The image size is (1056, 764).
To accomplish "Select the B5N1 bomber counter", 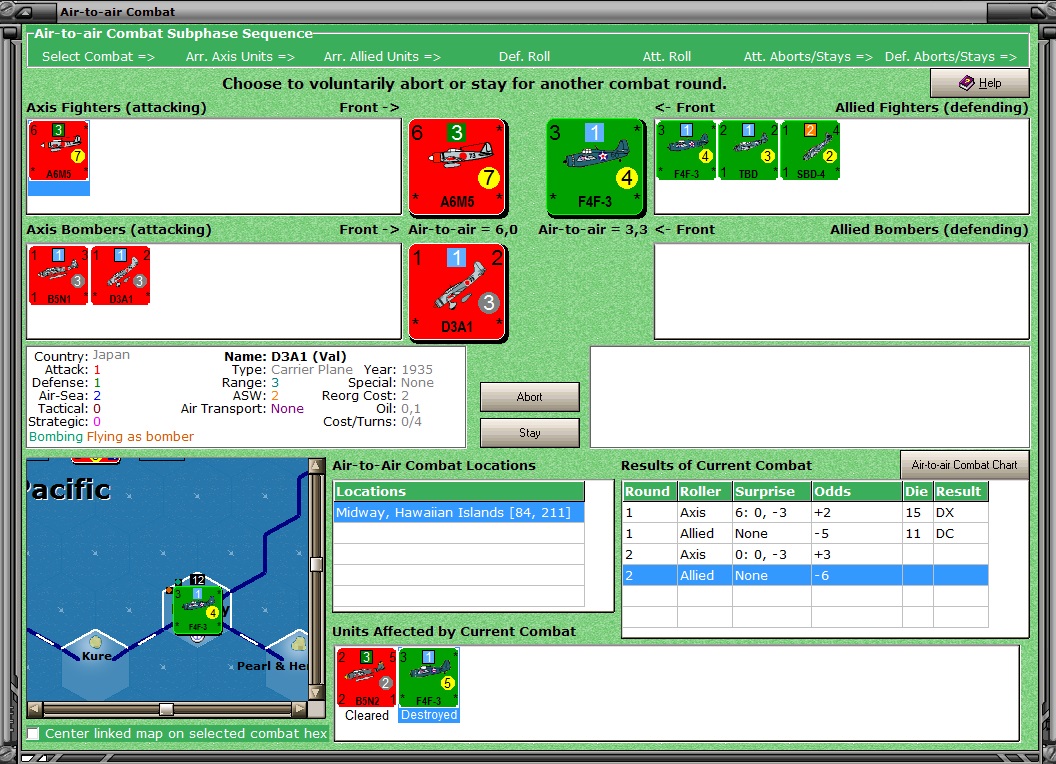I will pyautogui.click(x=59, y=276).
